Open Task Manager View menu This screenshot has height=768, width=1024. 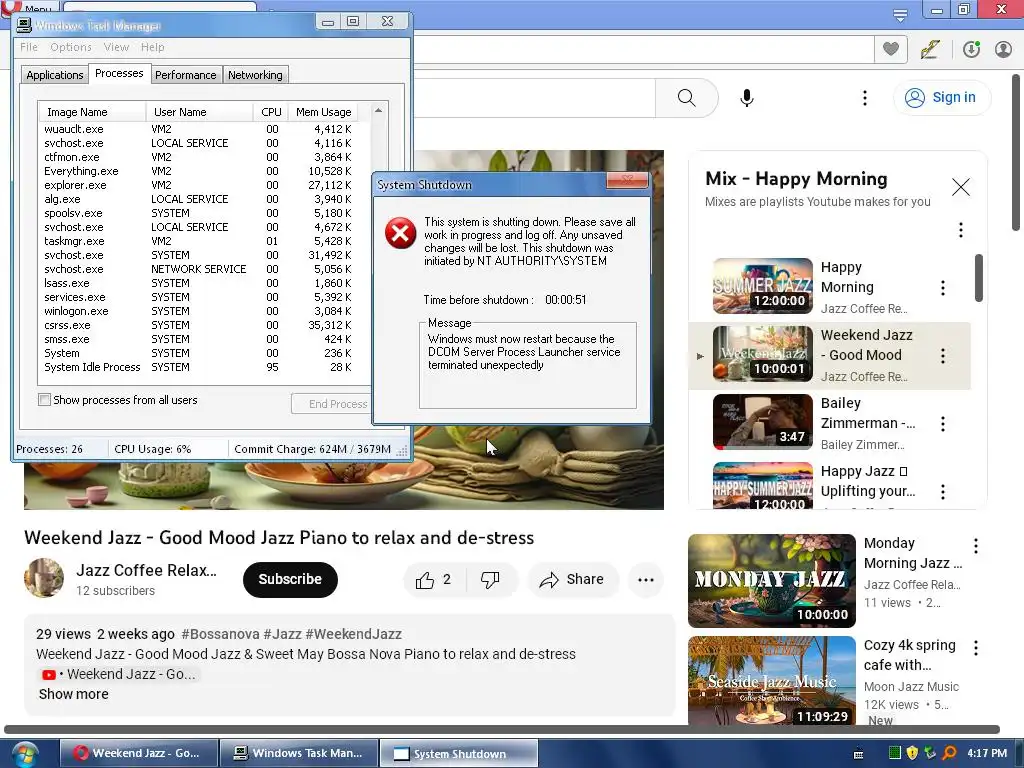[116, 47]
